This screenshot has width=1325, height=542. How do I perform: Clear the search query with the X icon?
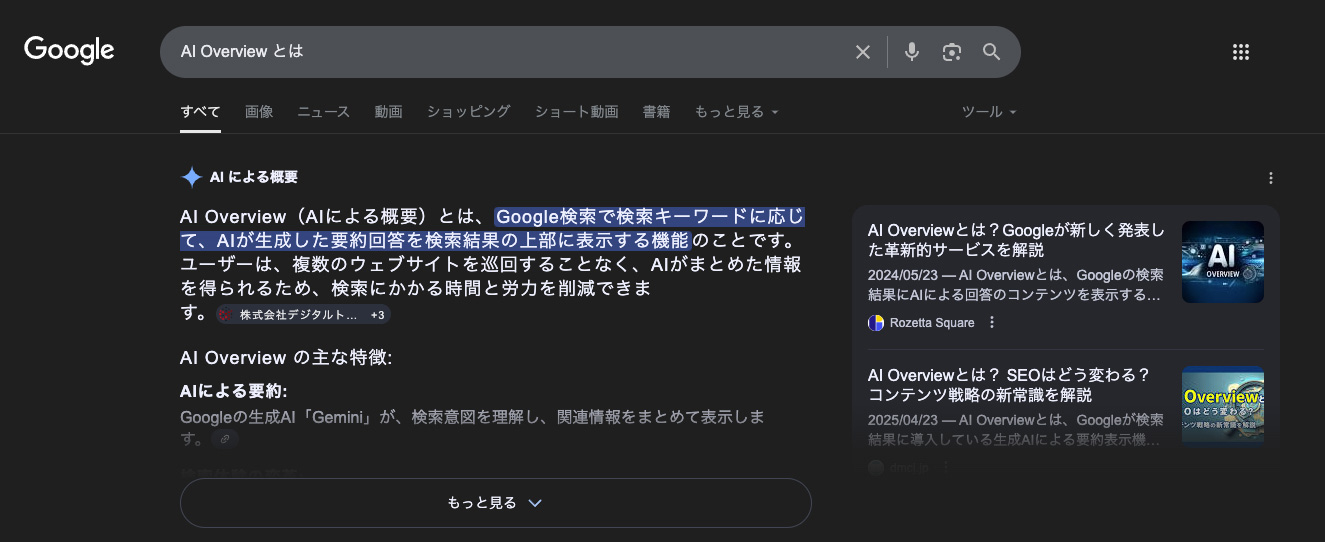[x=863, y=52]
